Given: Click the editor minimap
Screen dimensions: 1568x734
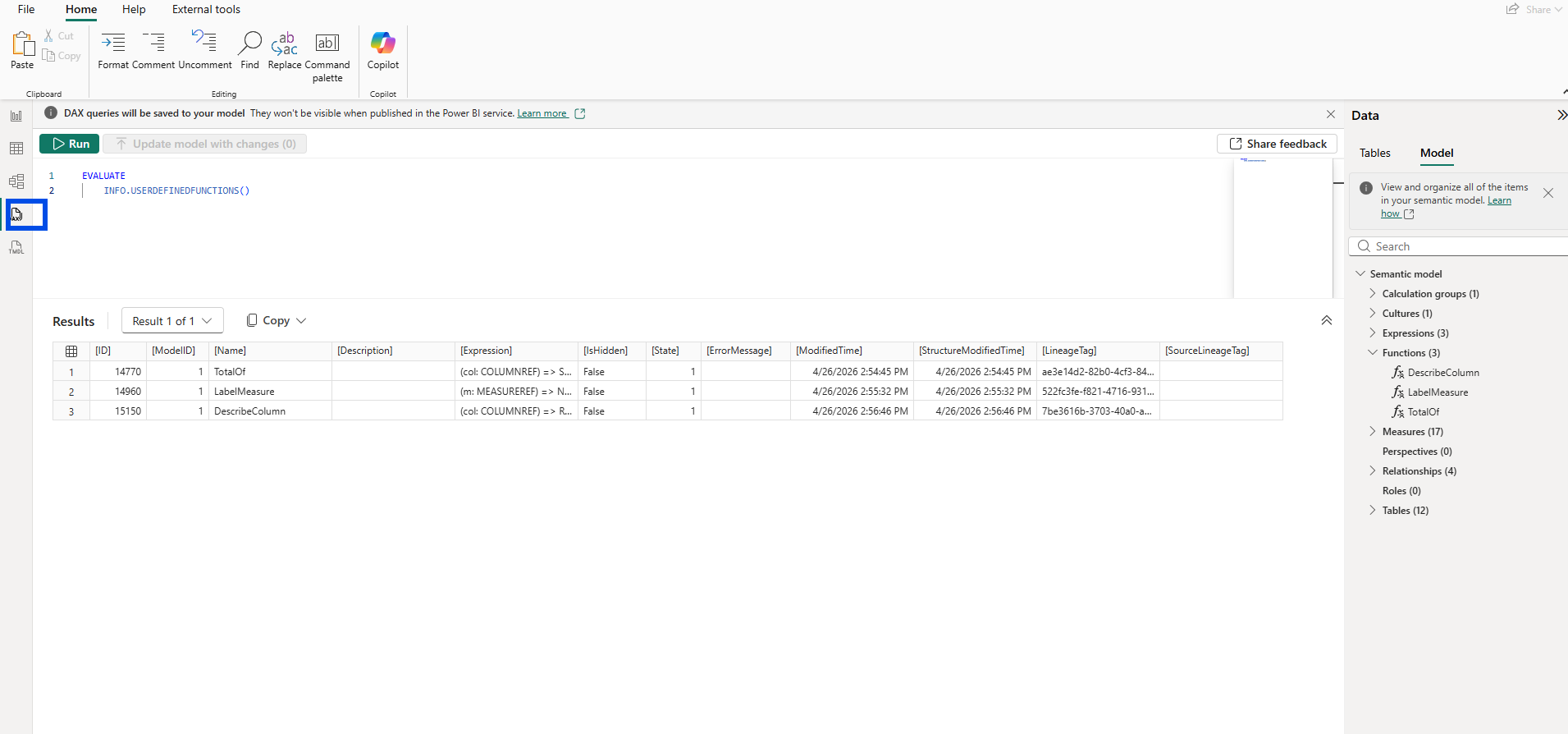Looking at the screenshot, I should point(1282,228).
